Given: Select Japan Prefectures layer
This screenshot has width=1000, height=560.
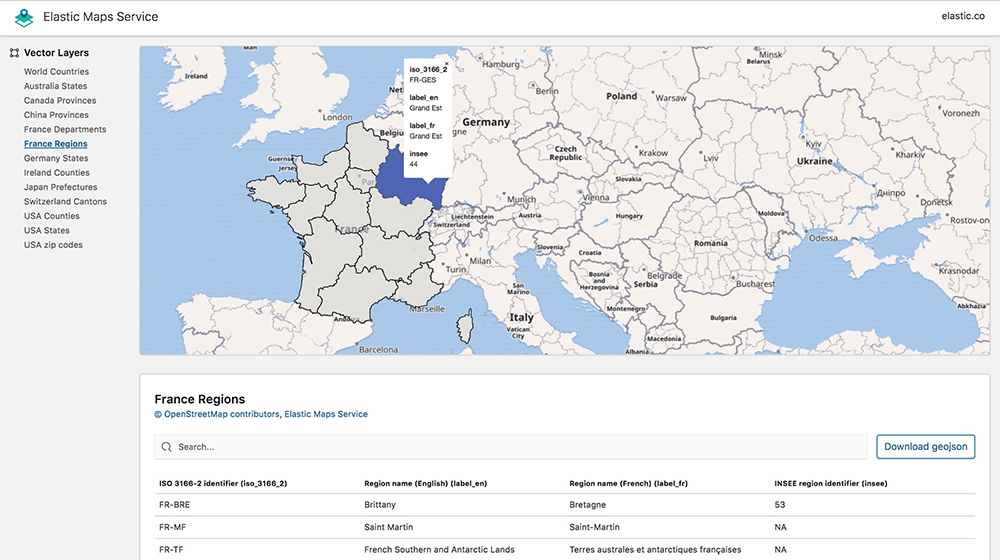Looking at the screenshot, I should [x=61, y=187].
